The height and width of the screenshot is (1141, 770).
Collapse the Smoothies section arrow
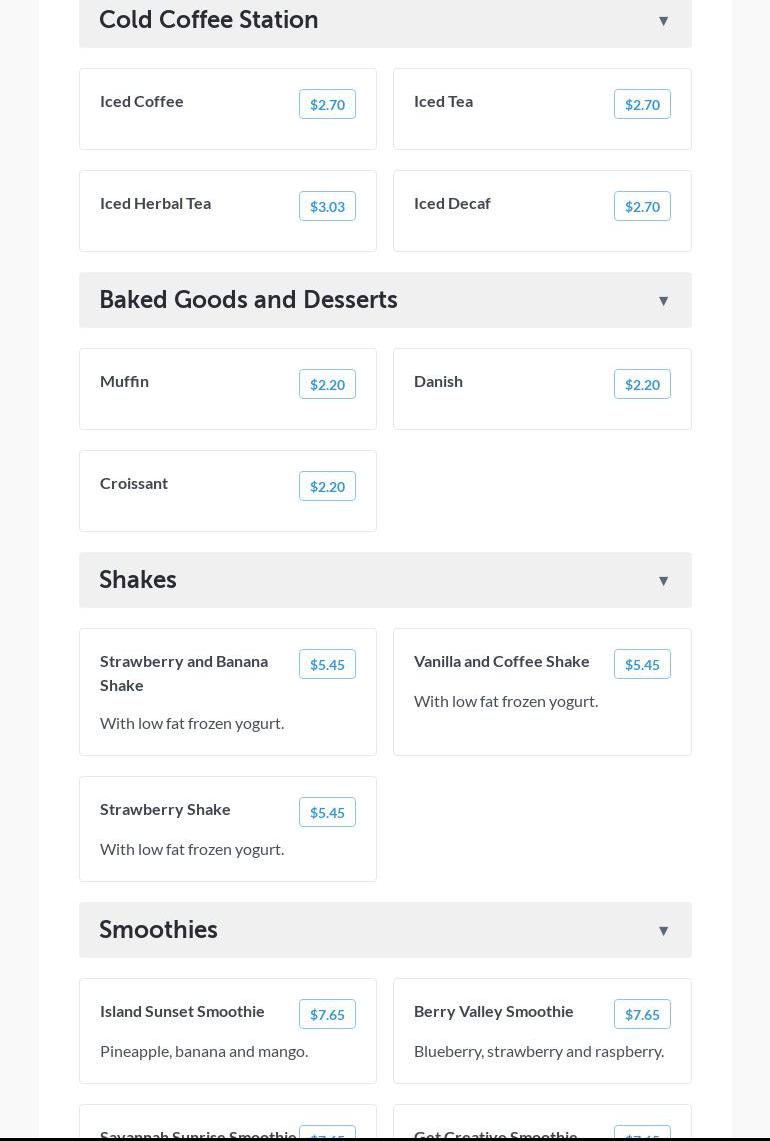point(663,931)
